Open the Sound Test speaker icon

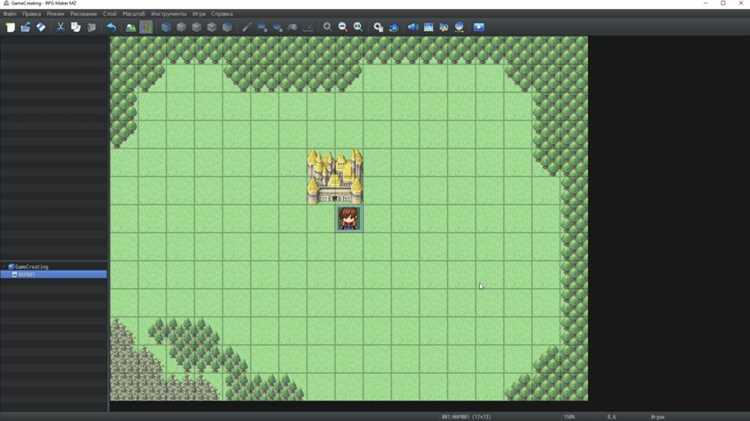point(412,27)
